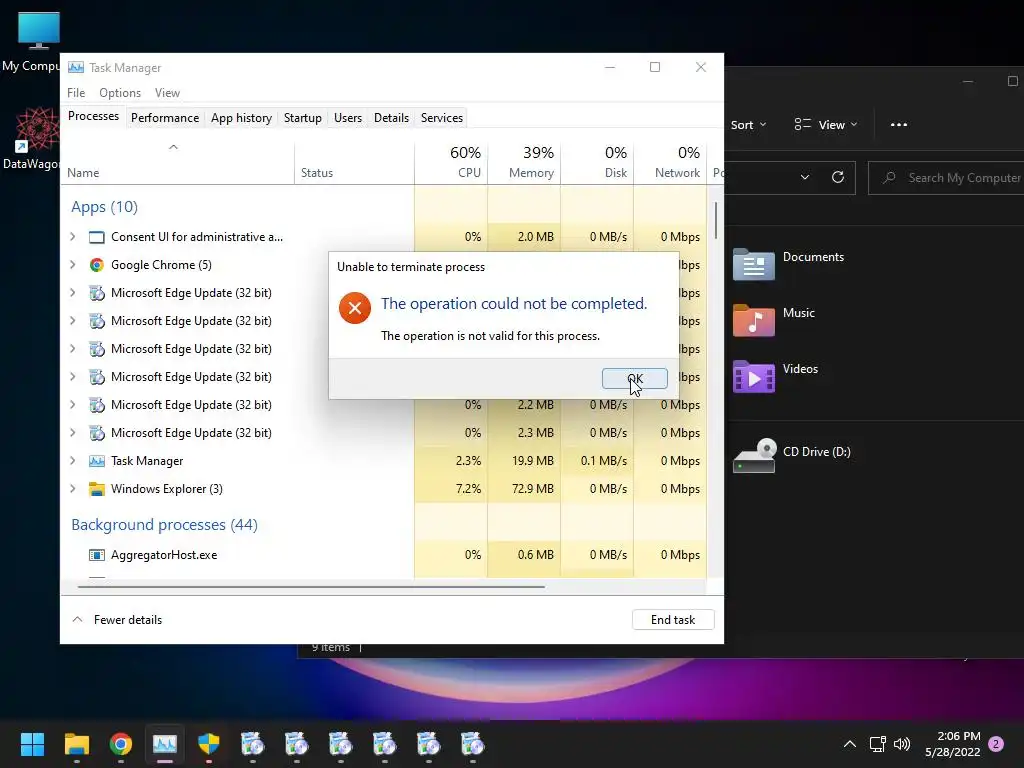Click the network icon in system tray
The height and width of the screenshot is (768, 1024).
pos(878,744)
